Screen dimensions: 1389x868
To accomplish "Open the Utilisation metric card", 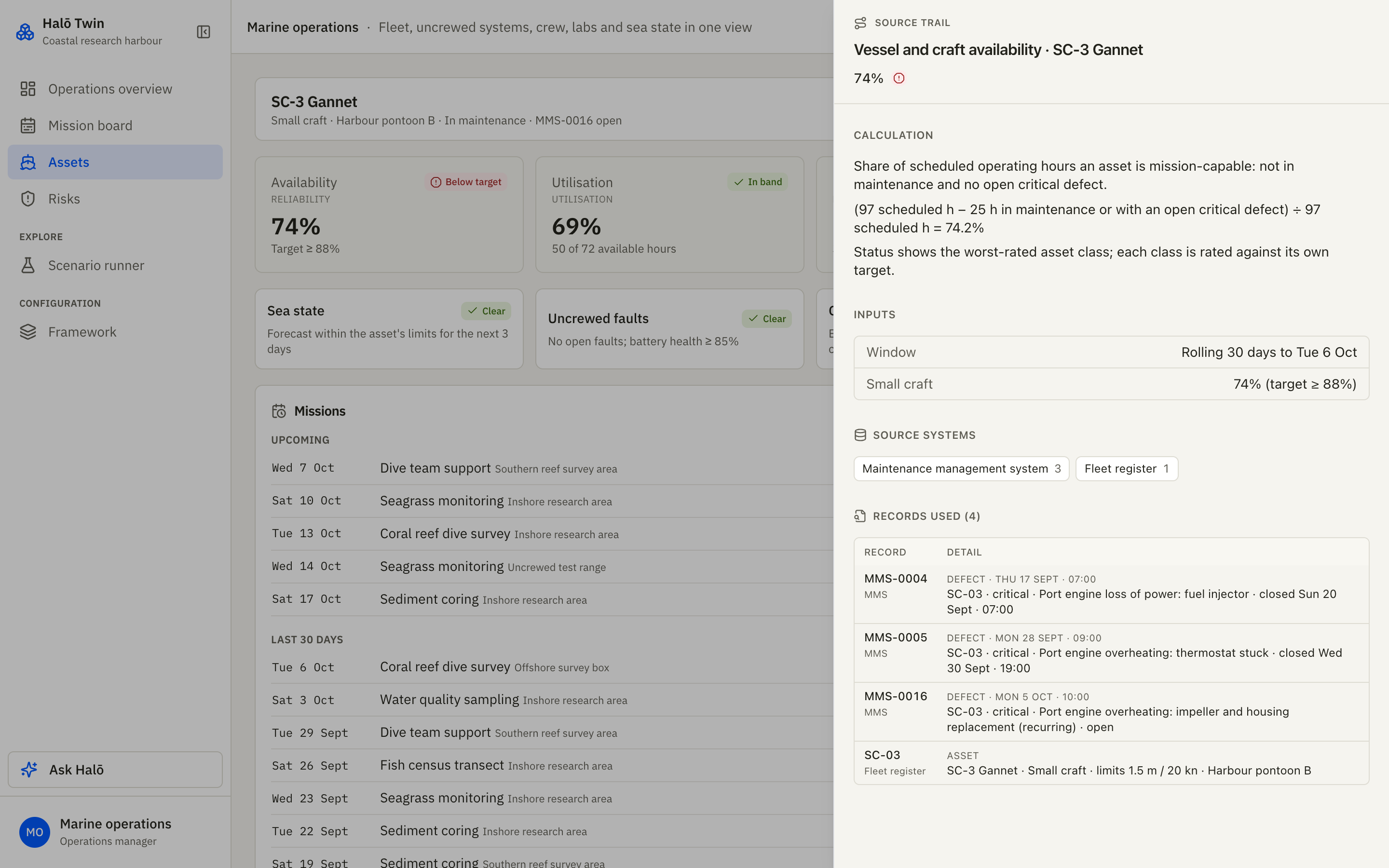I will tap(670, 215).
